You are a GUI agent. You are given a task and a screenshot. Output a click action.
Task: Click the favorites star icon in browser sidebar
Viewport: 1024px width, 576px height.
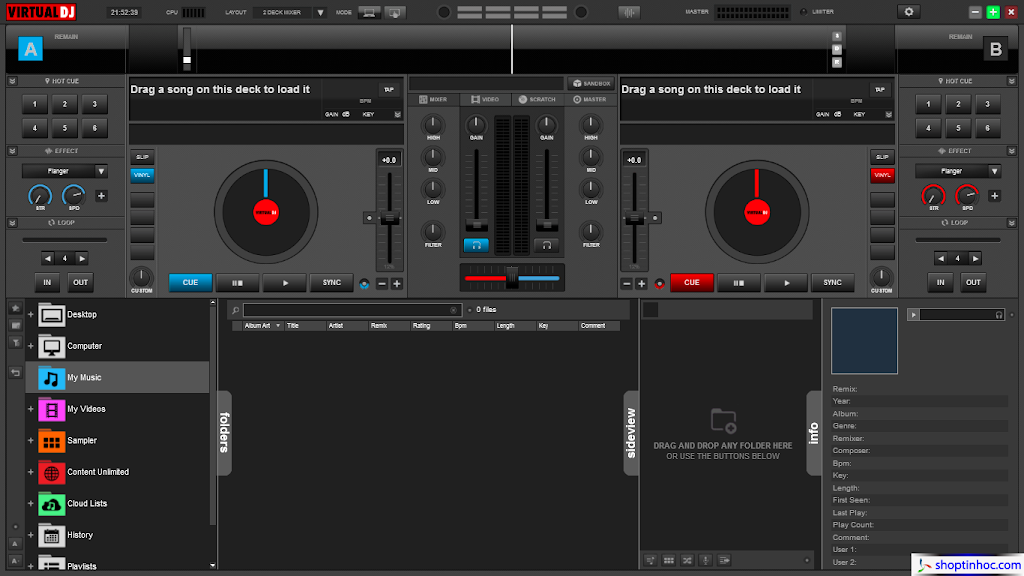15,308
